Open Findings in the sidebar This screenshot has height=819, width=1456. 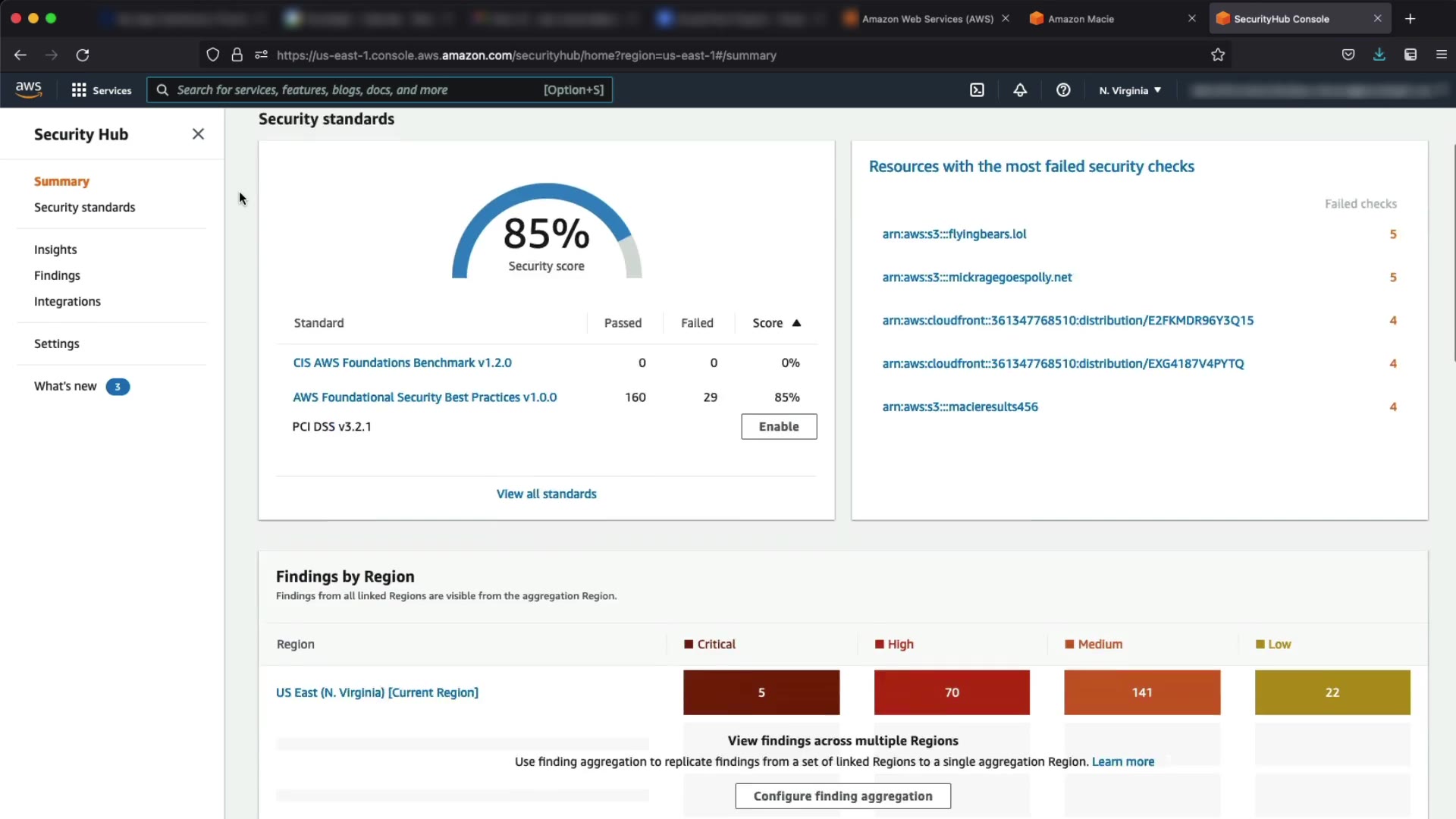[x=57, y=275]
